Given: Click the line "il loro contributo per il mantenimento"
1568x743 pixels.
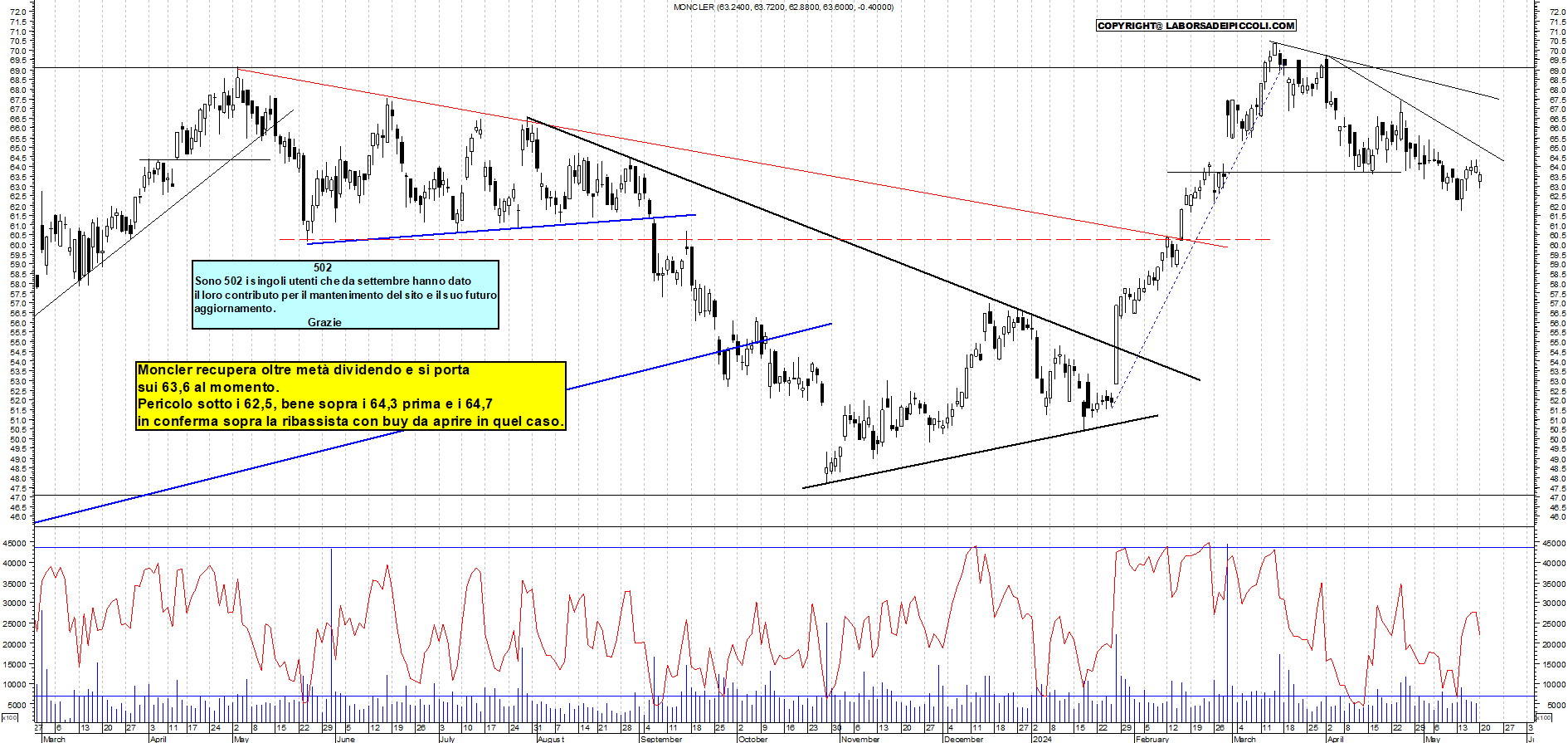Looking at the screenshot, I should [345, 295].
